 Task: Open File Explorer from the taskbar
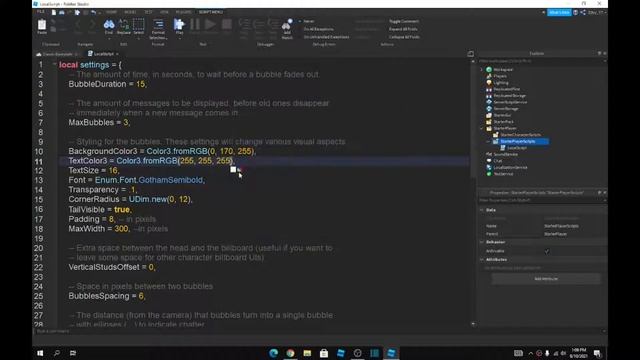point(307,353)
